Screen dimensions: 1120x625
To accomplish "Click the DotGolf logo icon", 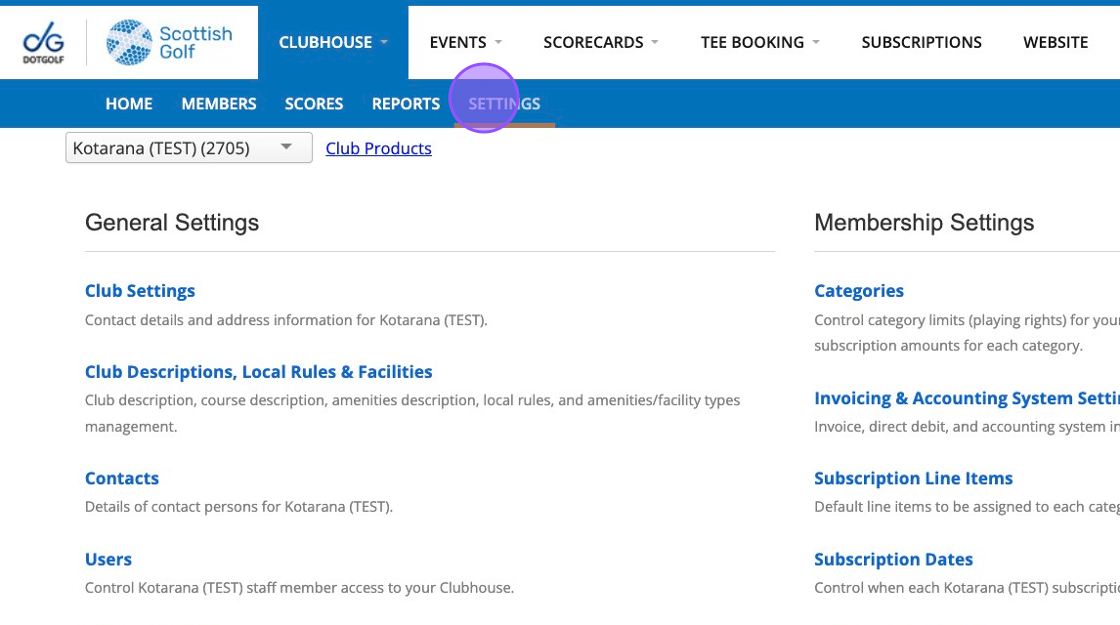I will pyautogui.click(x=43, y=42).
